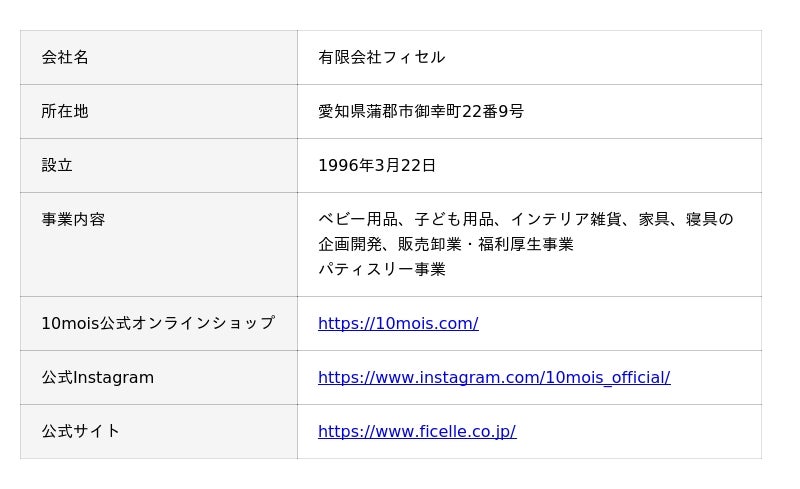Click the パティスリー事業 text line
The image size is (800, 489).
click(382, 269)
